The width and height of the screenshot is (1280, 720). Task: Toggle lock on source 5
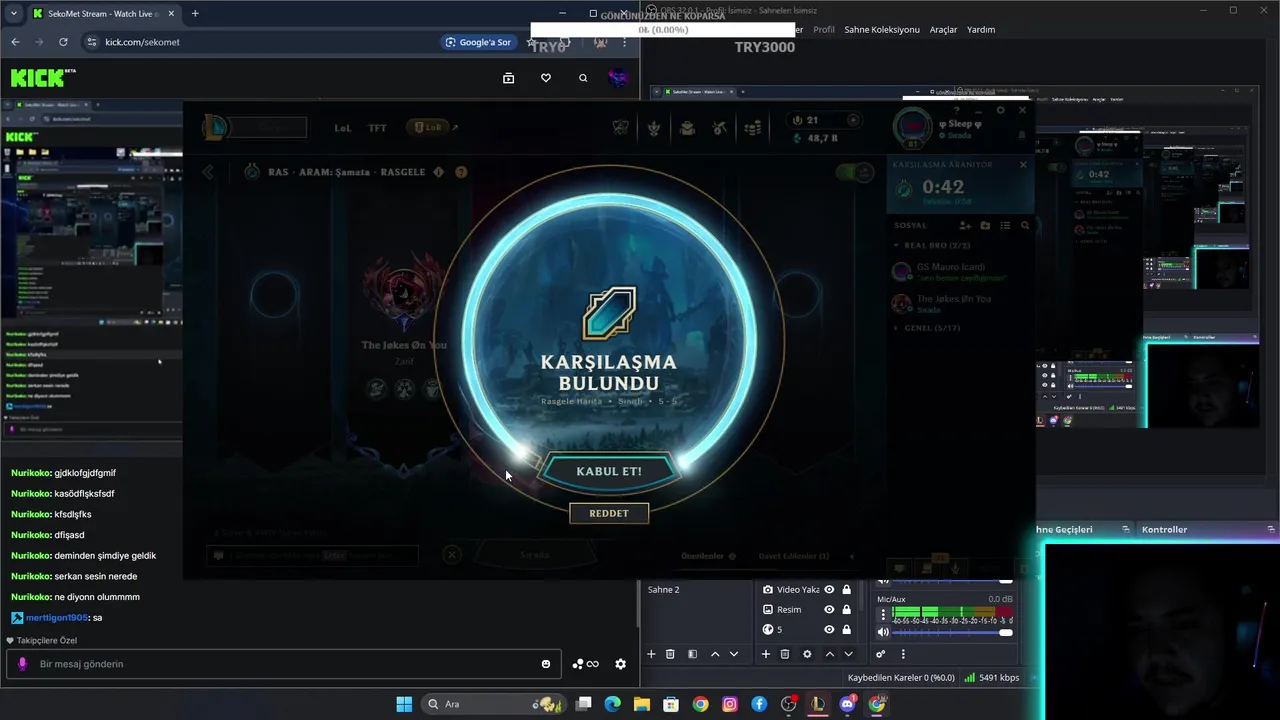coord(847,630)
